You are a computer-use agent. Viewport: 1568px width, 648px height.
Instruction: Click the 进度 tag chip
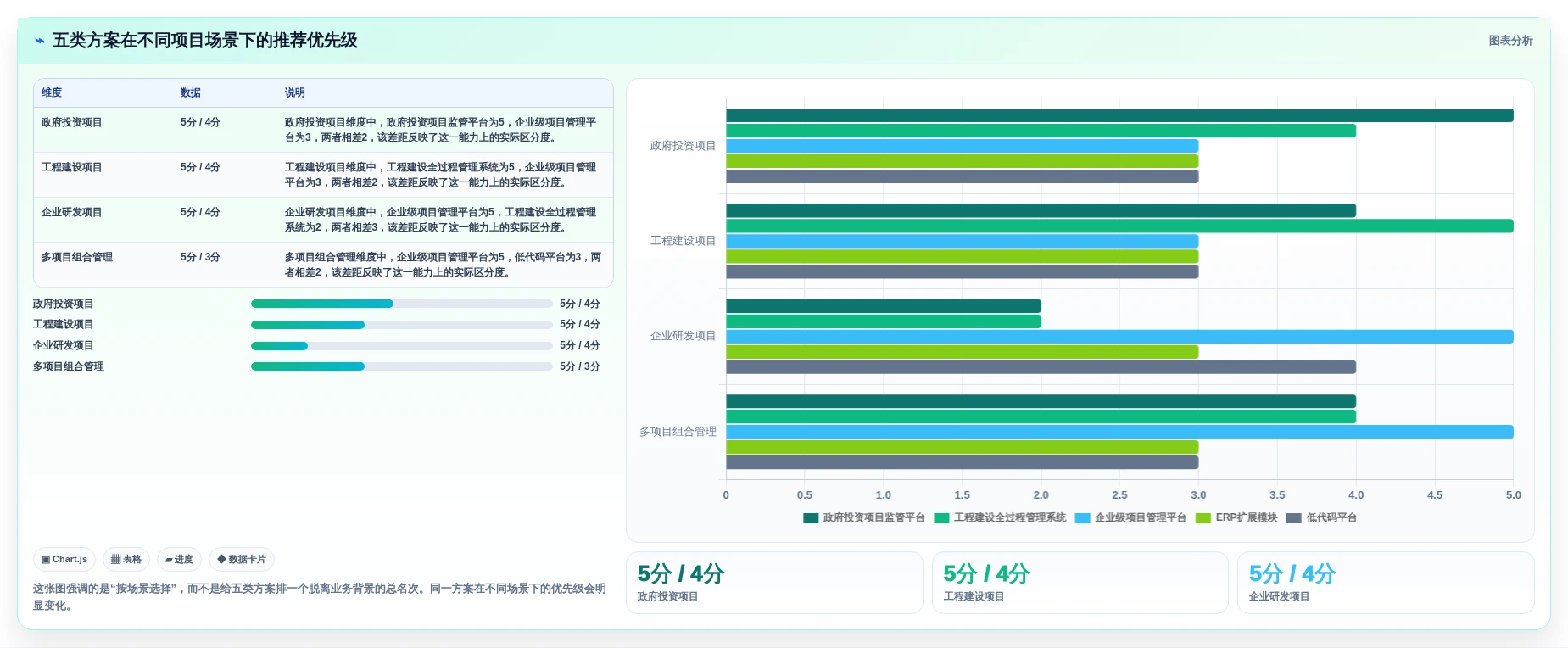point(179,560)
